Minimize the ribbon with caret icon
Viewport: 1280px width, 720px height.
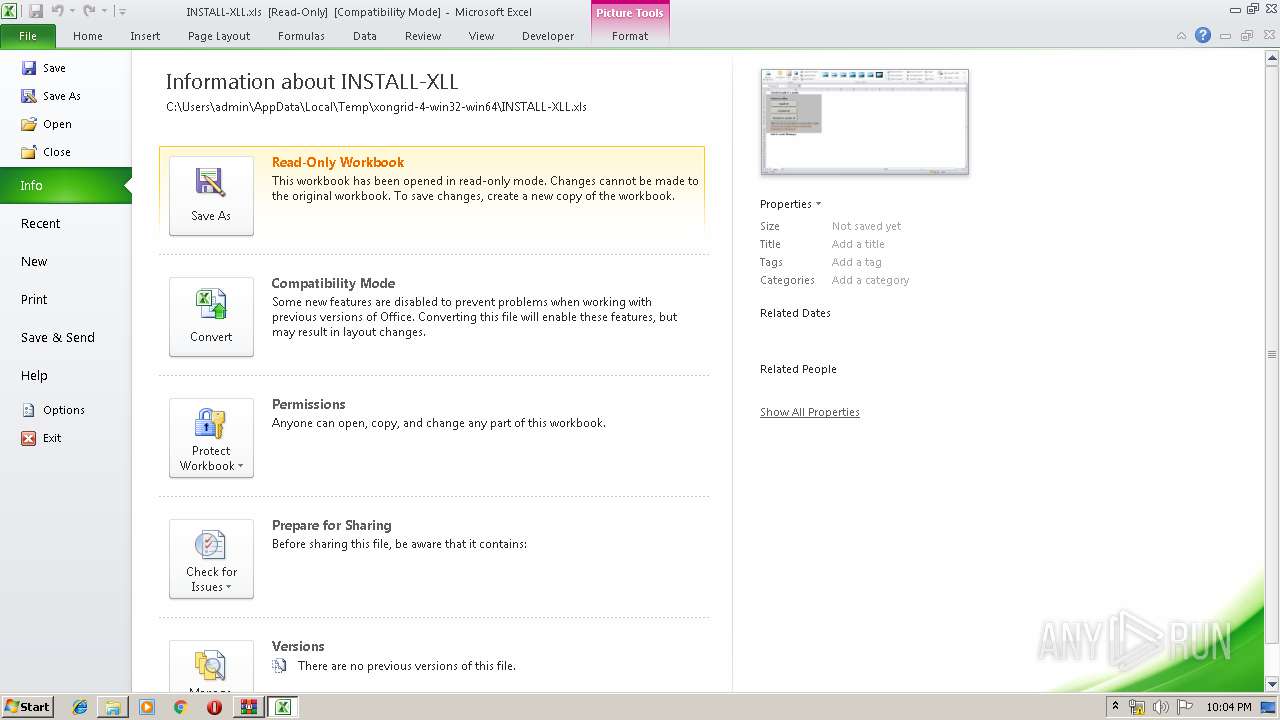[1181, 35]
